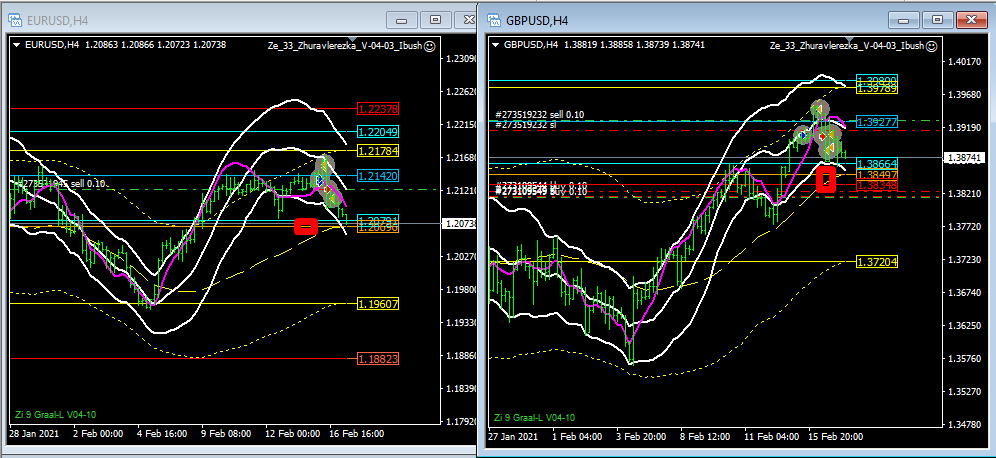Viewport: 996px width, 458px height.
Task: Click Zi 9 Graal-L V04-10 label in EURUSD chart
Action: [x=55, y=415]
